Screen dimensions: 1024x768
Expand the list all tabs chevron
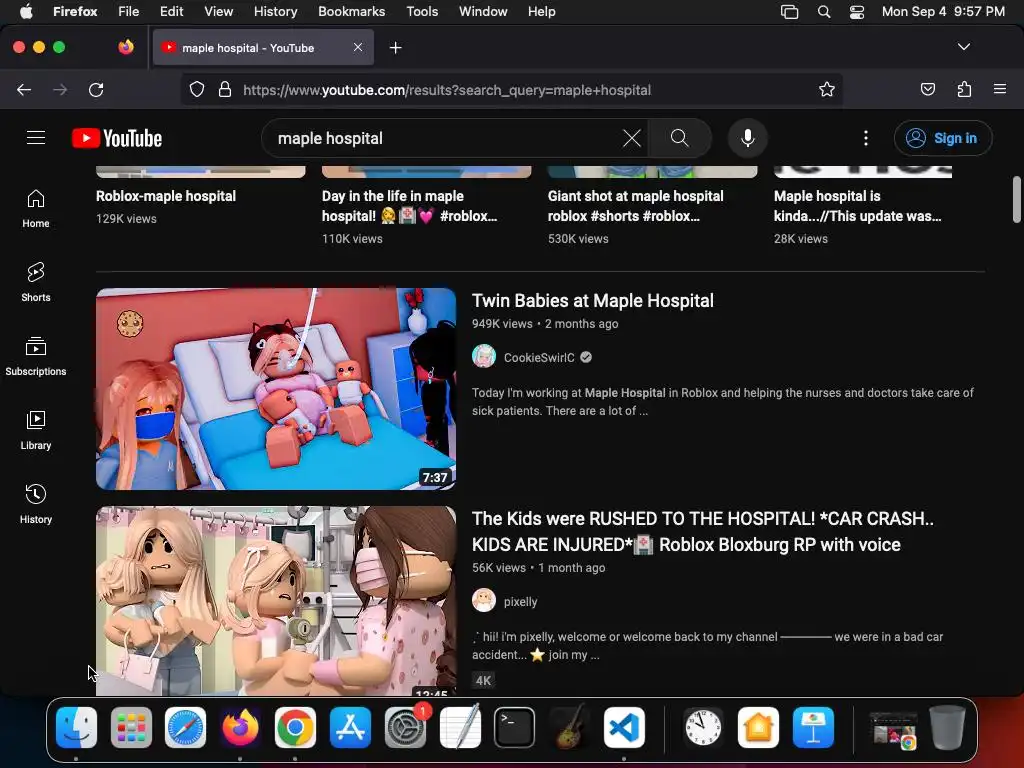click(964, 47)
